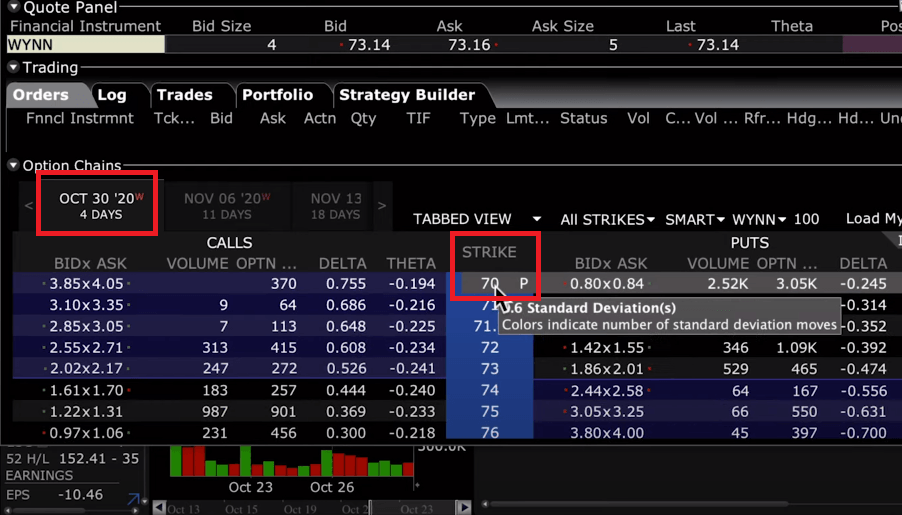This screenshot has width=902, height=515.
Task: Click the blue arrow icon beside EPS
Action: pos(133,497)
